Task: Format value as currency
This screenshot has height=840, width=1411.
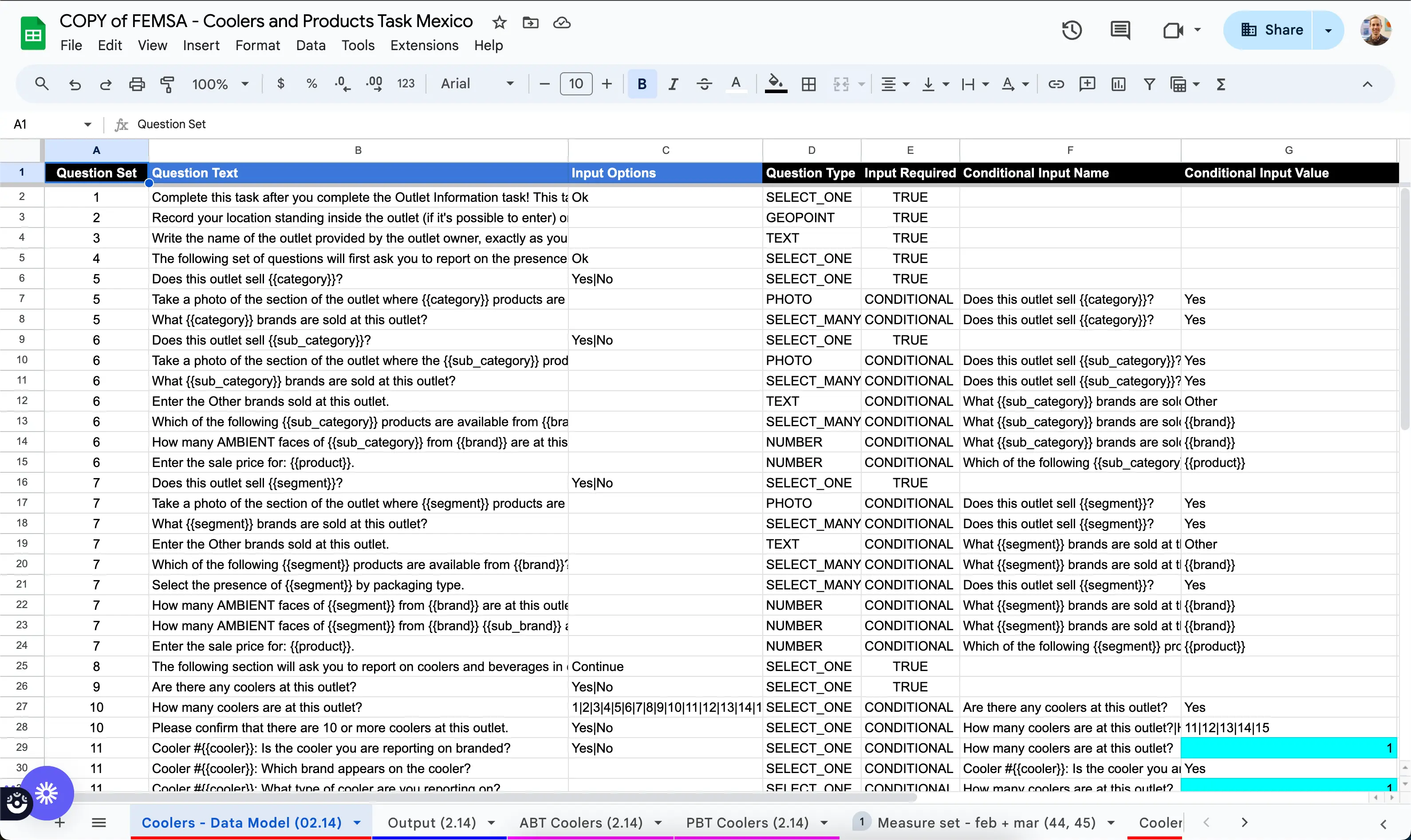Action: coord(280,84)
